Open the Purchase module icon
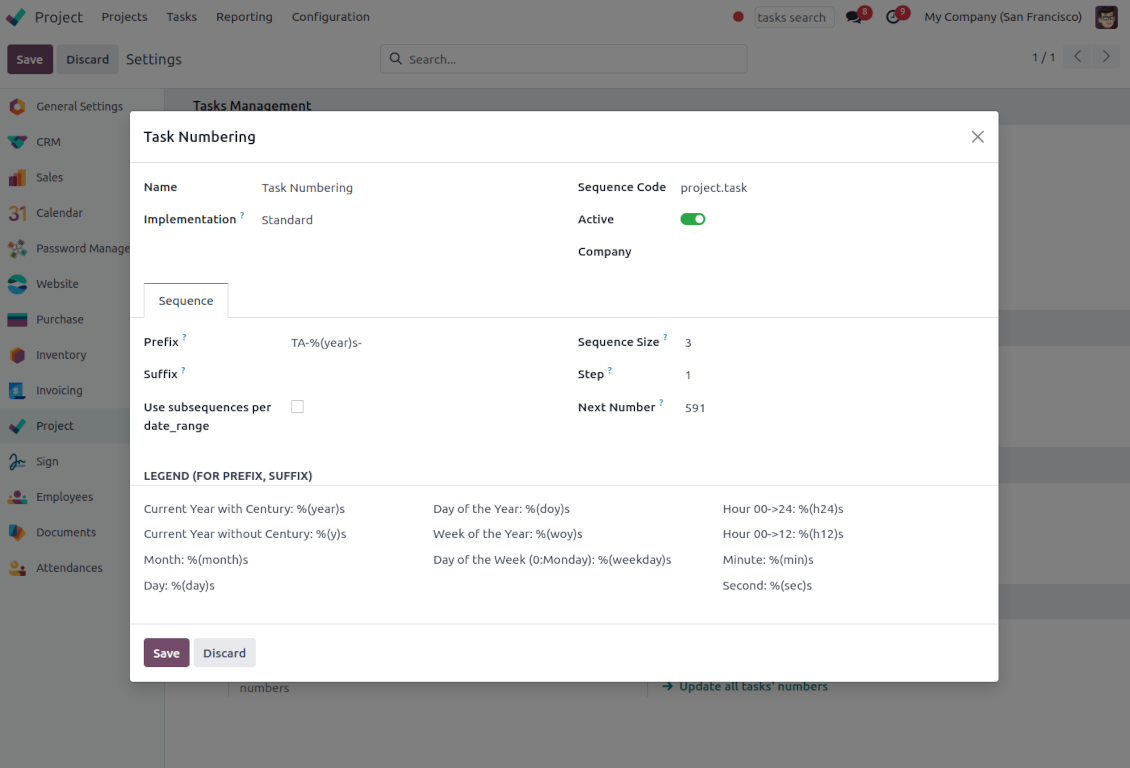Viewport: 1130px width, 768px height. (x=17, y=319)
